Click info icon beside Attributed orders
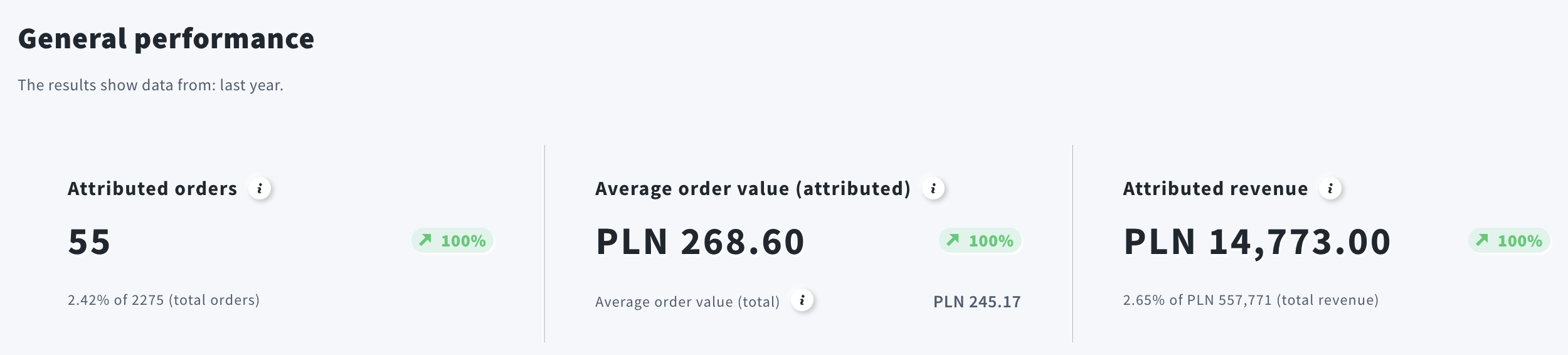This screenshot has width=1568, height=355. pyautogui.click(x=259, y=188)
